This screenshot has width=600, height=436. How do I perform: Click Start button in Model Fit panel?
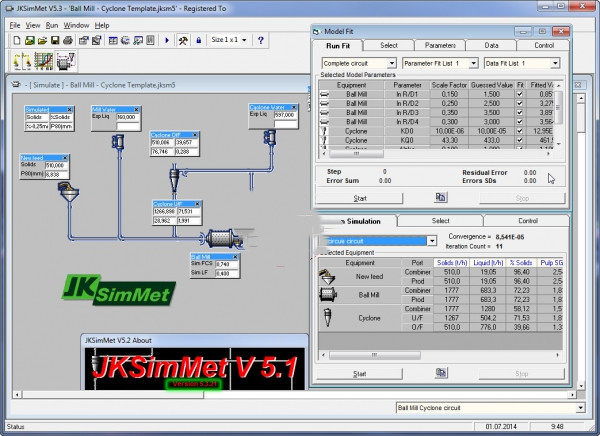(x=360, y=198)
